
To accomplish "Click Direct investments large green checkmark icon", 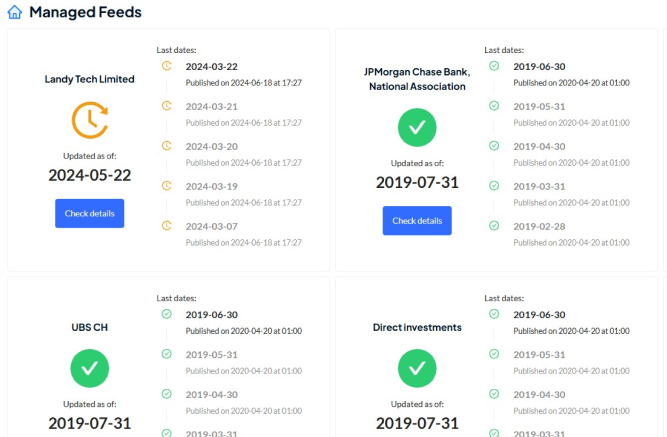I will tap(417, 368).
